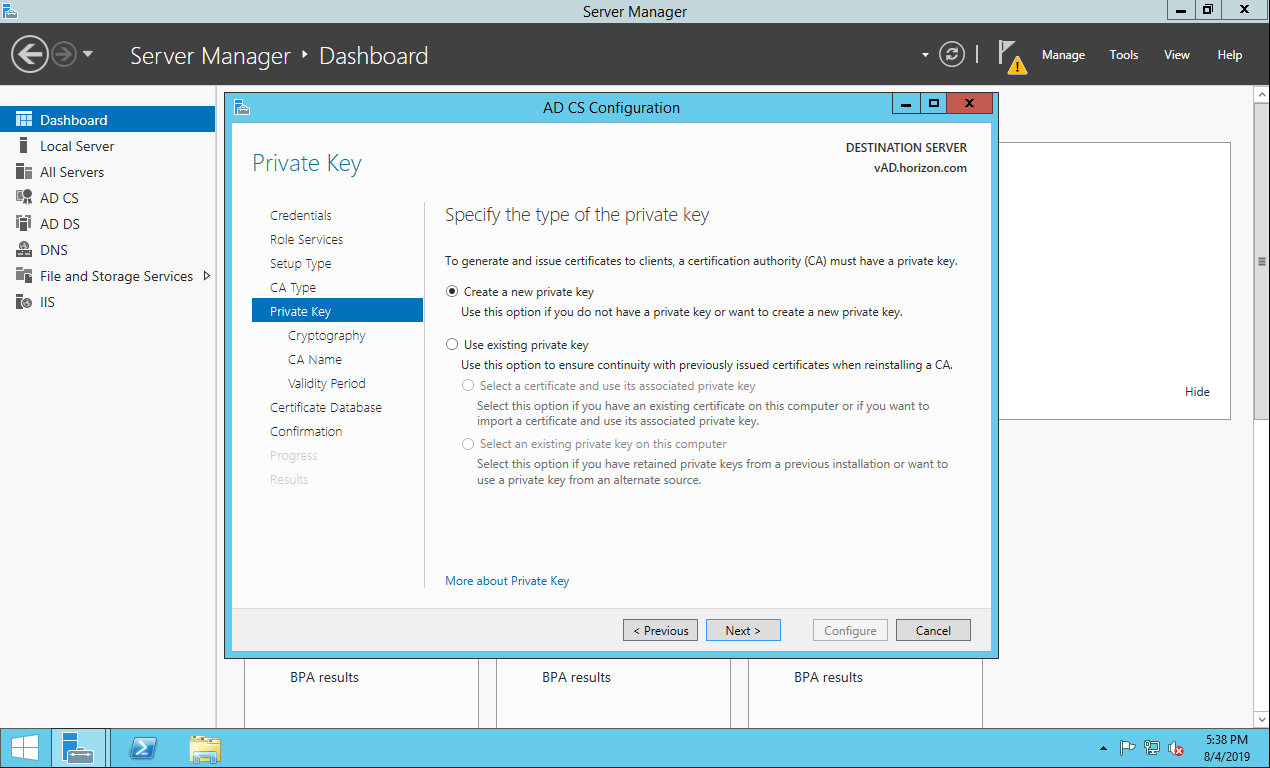This screenshot has width=1270, height=768.
Task: Click the refresh dashboard icon
Action: click(x=952, y=55)
